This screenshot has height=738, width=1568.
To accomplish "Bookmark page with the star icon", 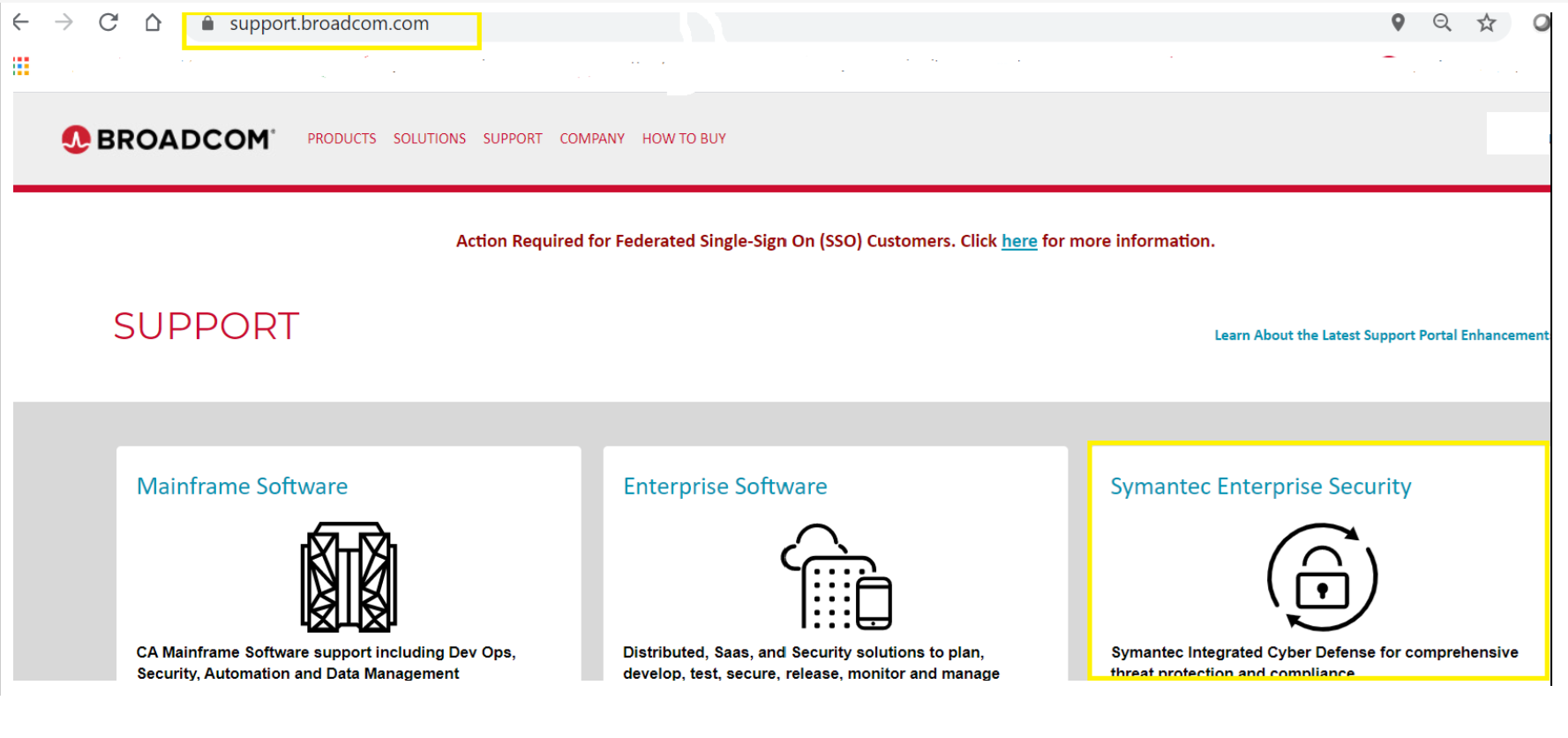I will point(1487,23).
